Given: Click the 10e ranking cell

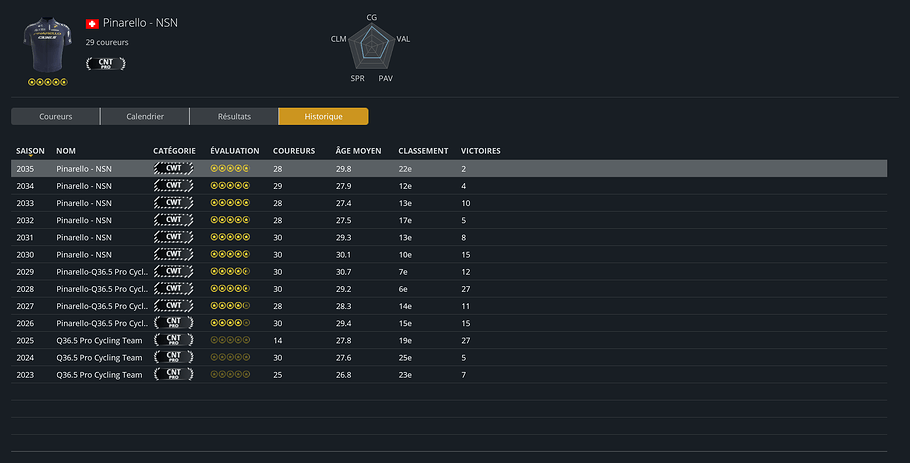Looking at the screenshot, I should [x=405, y=255].
